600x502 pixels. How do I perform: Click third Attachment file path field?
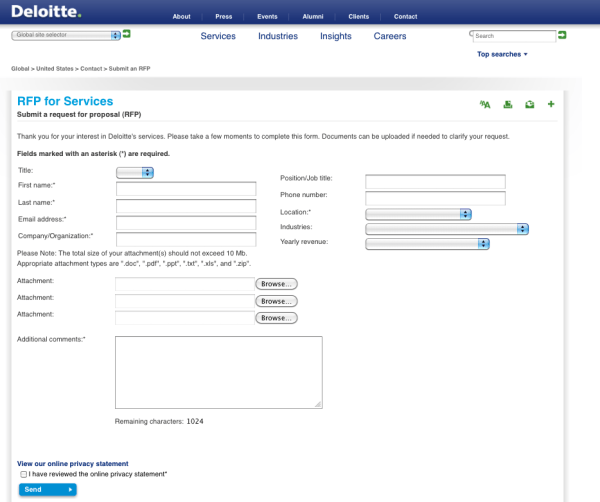(185, 318)
